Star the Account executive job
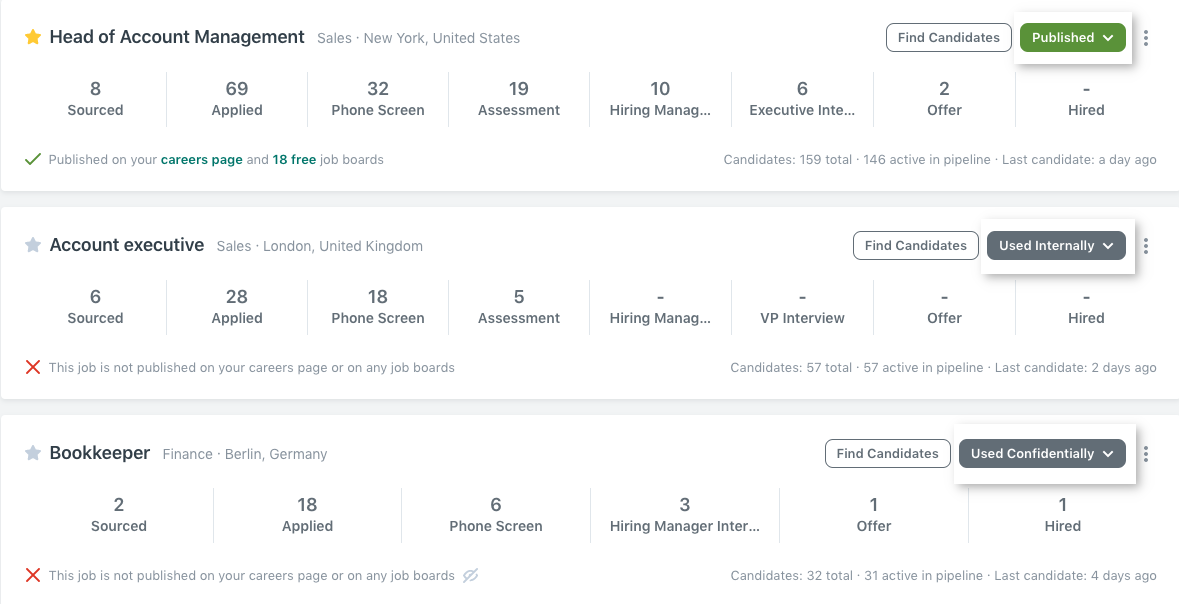This screenshot has width=1179, height=604. coord(33,245)
